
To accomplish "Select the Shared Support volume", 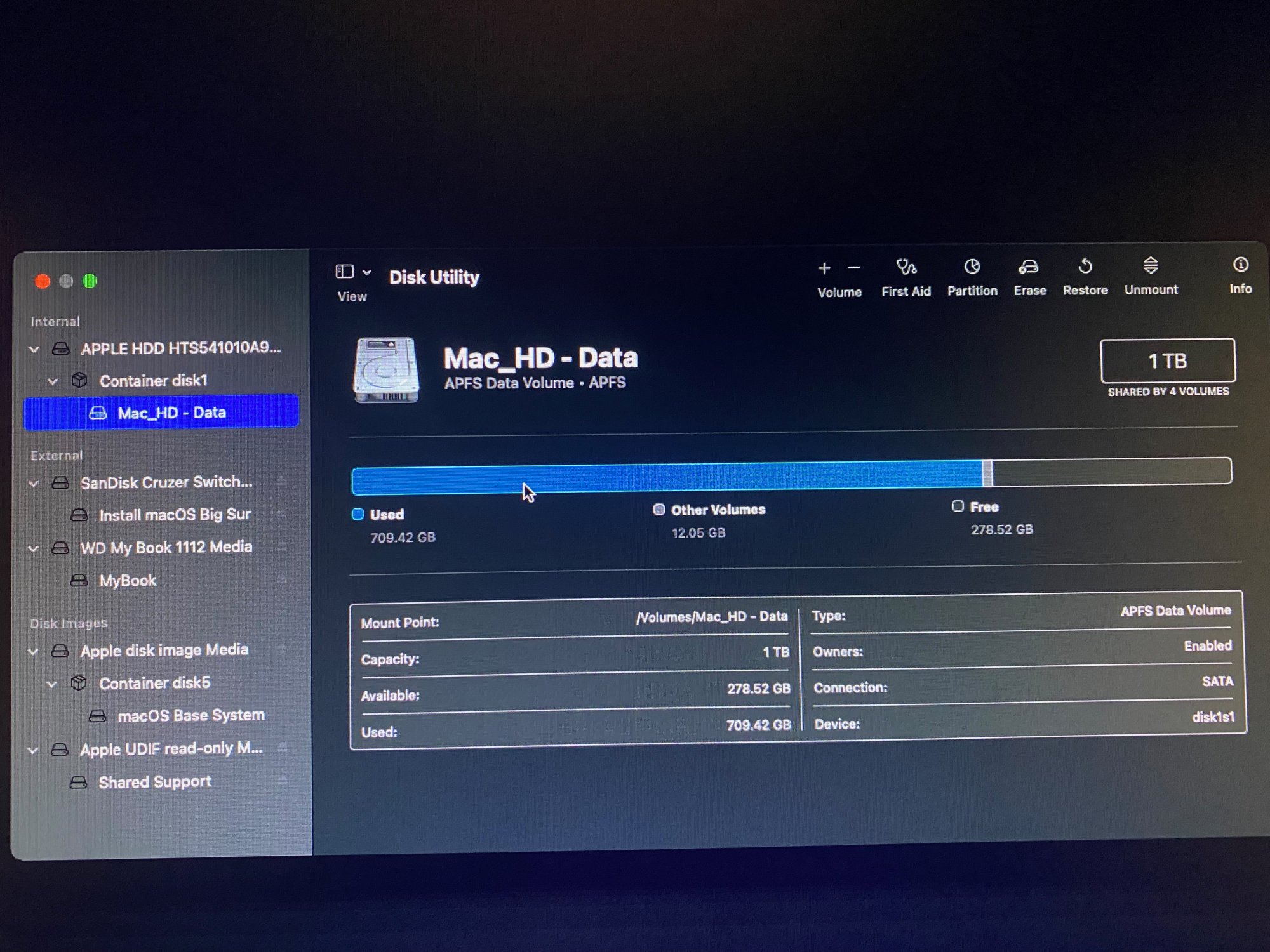I will click(154, 782).
